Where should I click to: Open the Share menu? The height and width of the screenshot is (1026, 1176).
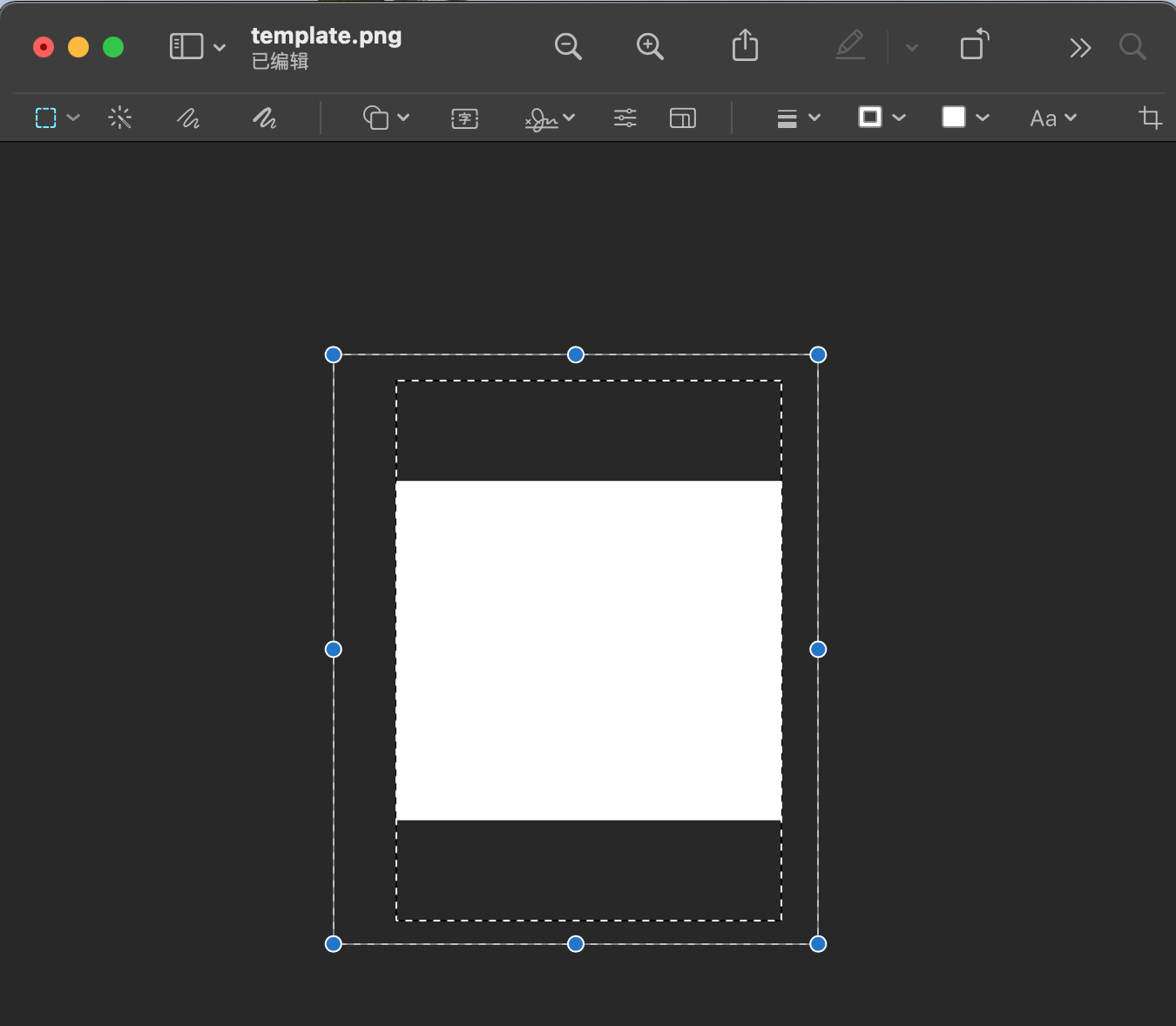[x=746, y=45]
